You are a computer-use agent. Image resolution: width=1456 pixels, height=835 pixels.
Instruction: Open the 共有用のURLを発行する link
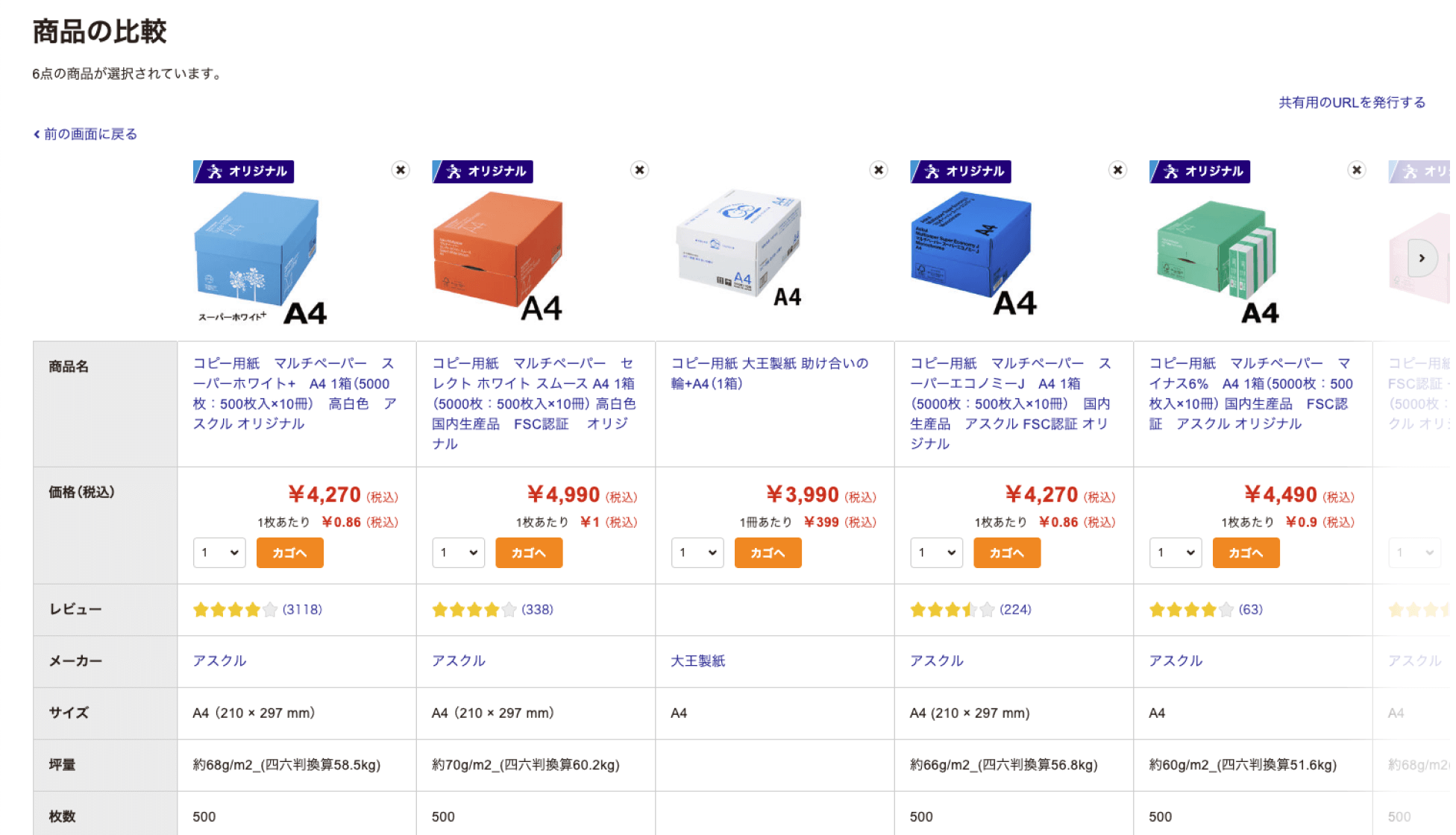coord(1351,103)
